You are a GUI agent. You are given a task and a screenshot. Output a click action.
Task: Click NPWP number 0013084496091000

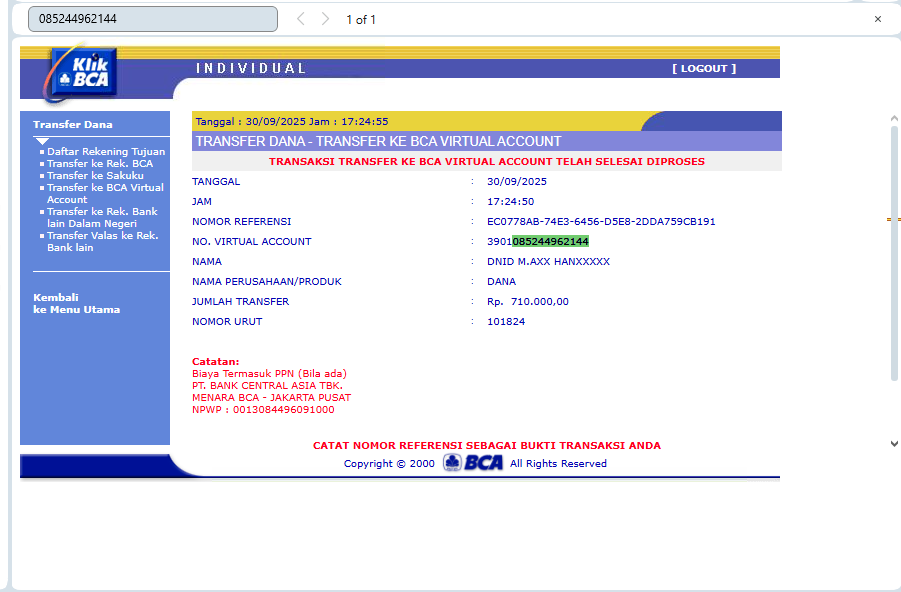283,410
